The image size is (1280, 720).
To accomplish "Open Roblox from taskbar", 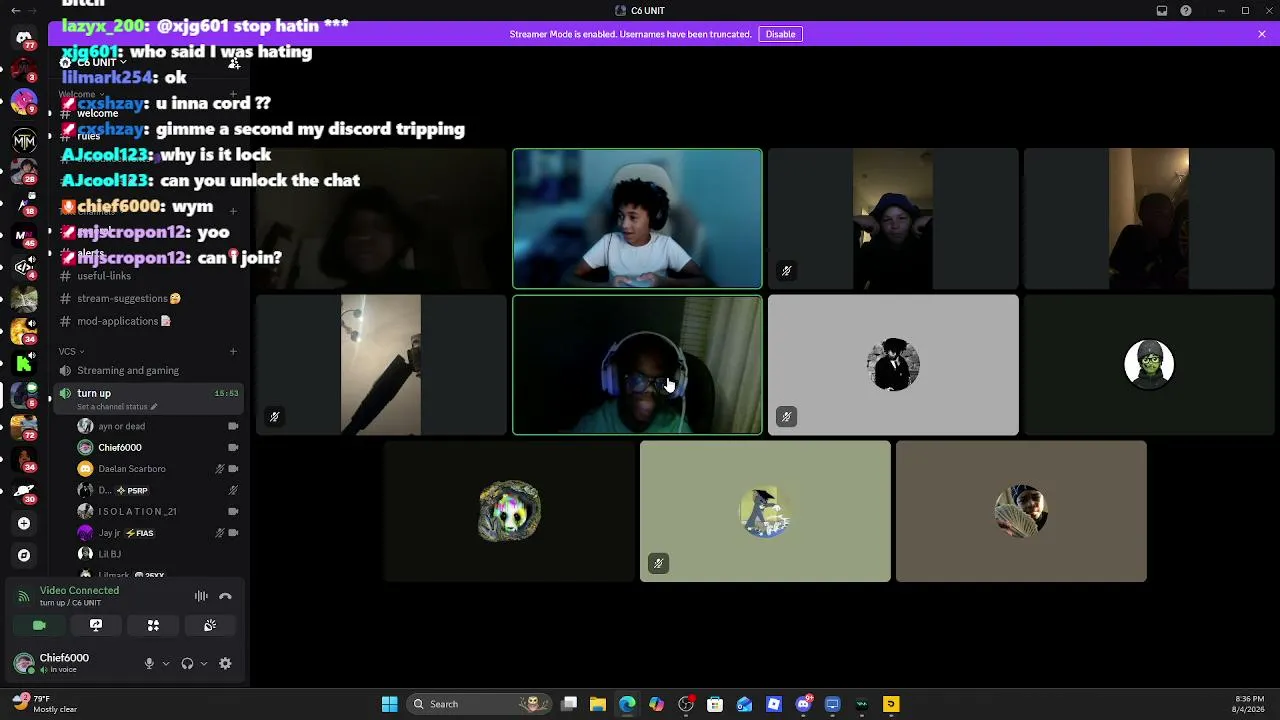I will pyautogui.click(x=774, y=704).
